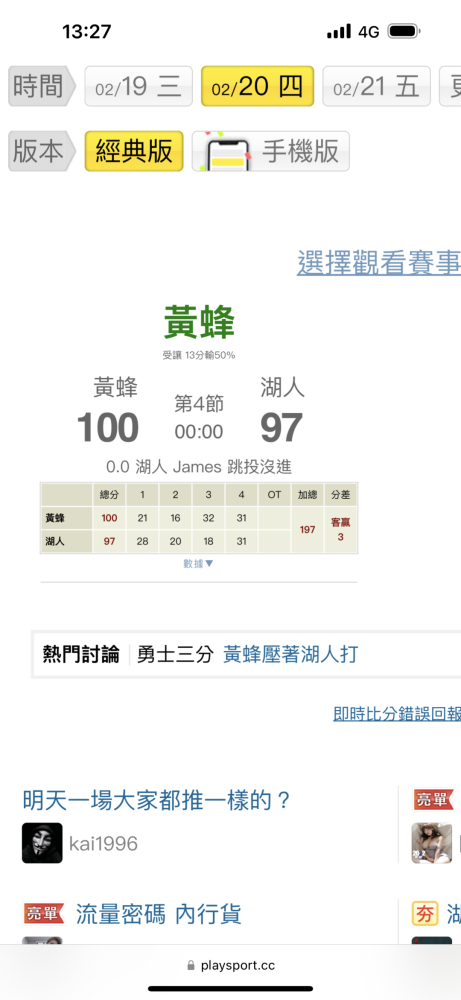
Task: Open post 明天一場大家都推一樣的？
Action: coord(157,799)
